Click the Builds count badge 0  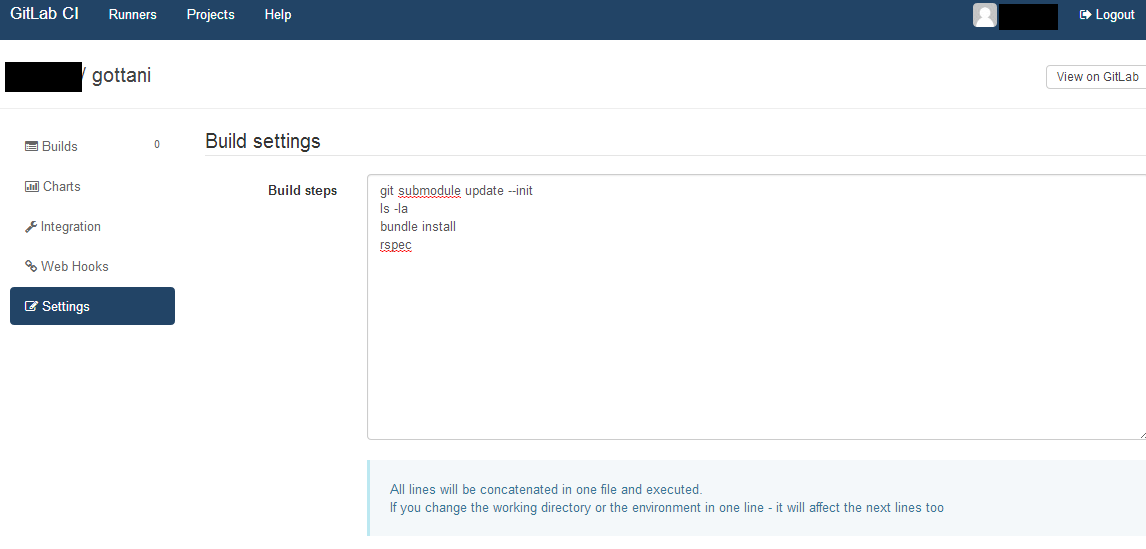click(156, 145)
